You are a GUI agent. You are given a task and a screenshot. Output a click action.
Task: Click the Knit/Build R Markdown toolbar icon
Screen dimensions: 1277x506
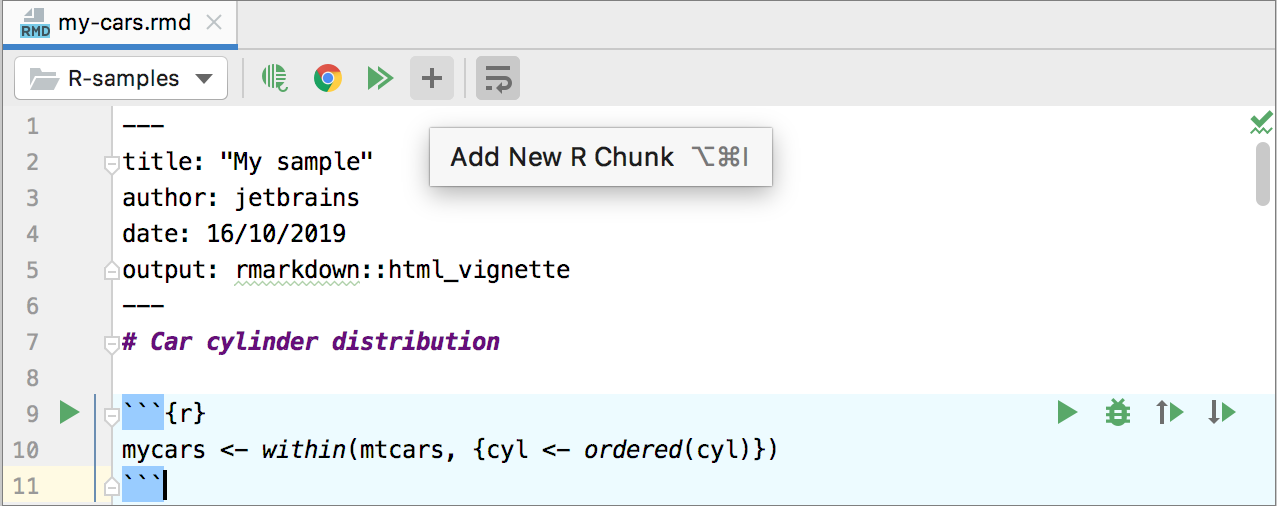[x=275, y=78]
